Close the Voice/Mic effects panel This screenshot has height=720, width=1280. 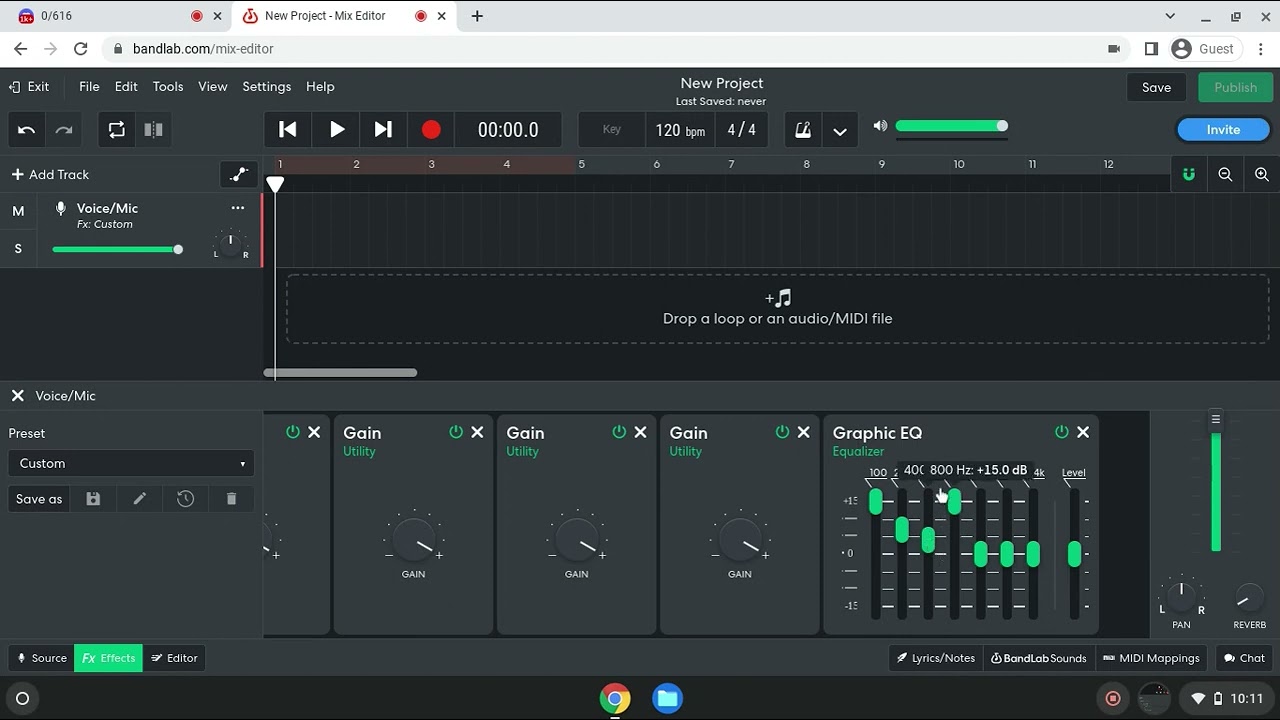click(18, 396)
